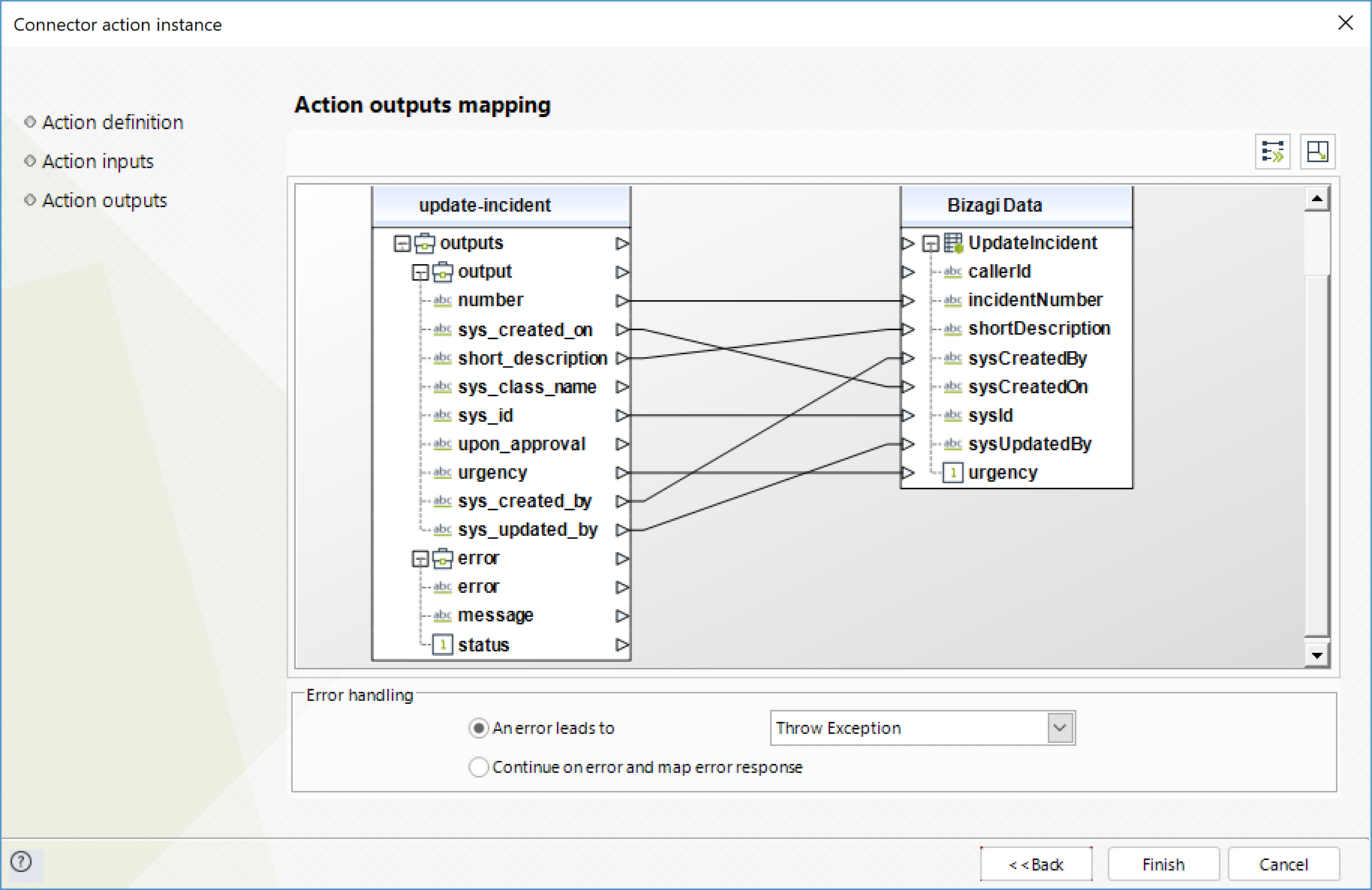
Task: Click the Cancel button
Action: (1283, 864)
